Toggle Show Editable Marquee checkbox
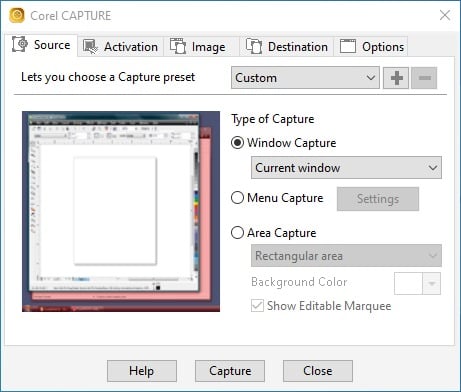Image resolution: width=461 pixels, height=392 pixels. [257, 306]
